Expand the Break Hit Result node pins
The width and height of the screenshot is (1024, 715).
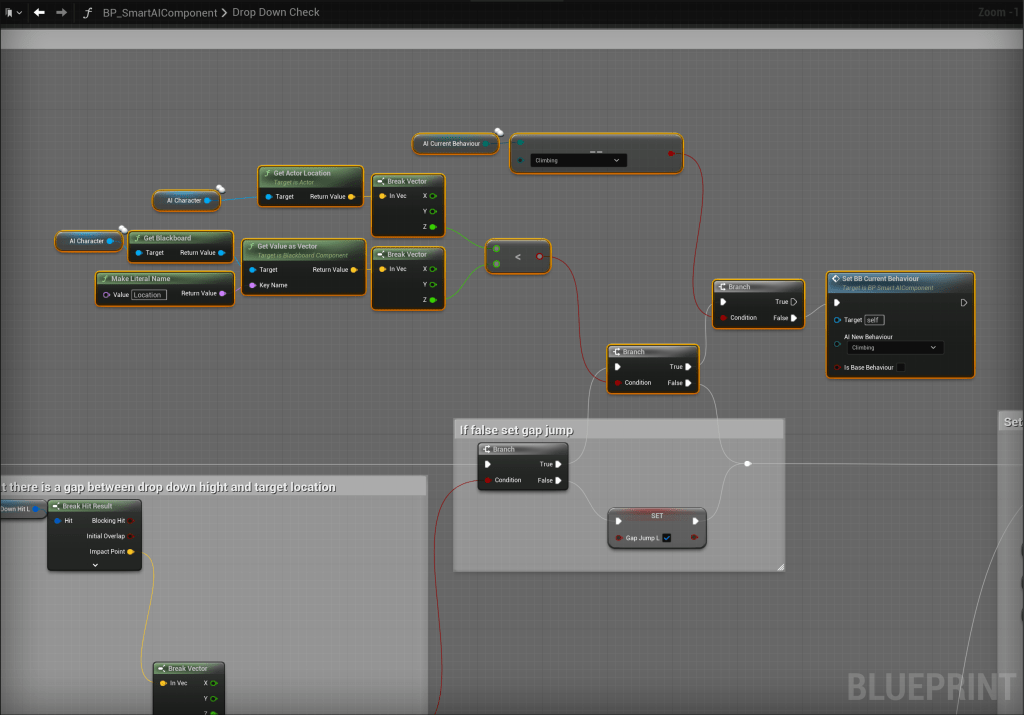pyautogui.click(x=95, y=565)
